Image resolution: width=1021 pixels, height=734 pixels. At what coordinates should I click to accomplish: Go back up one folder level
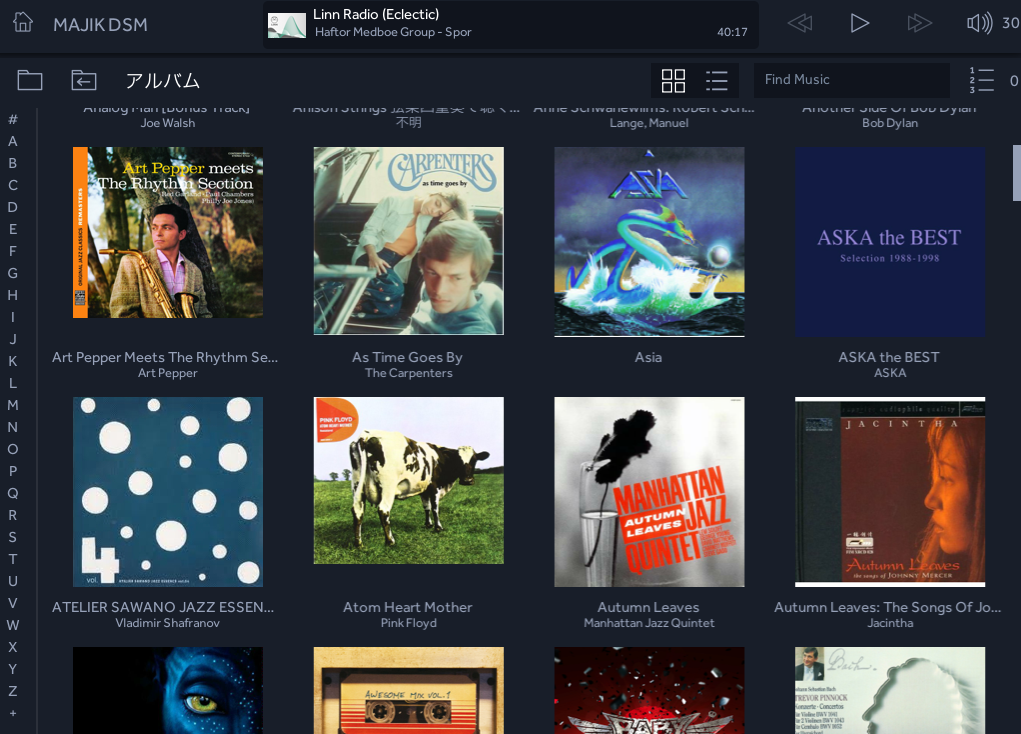point(84,80)
